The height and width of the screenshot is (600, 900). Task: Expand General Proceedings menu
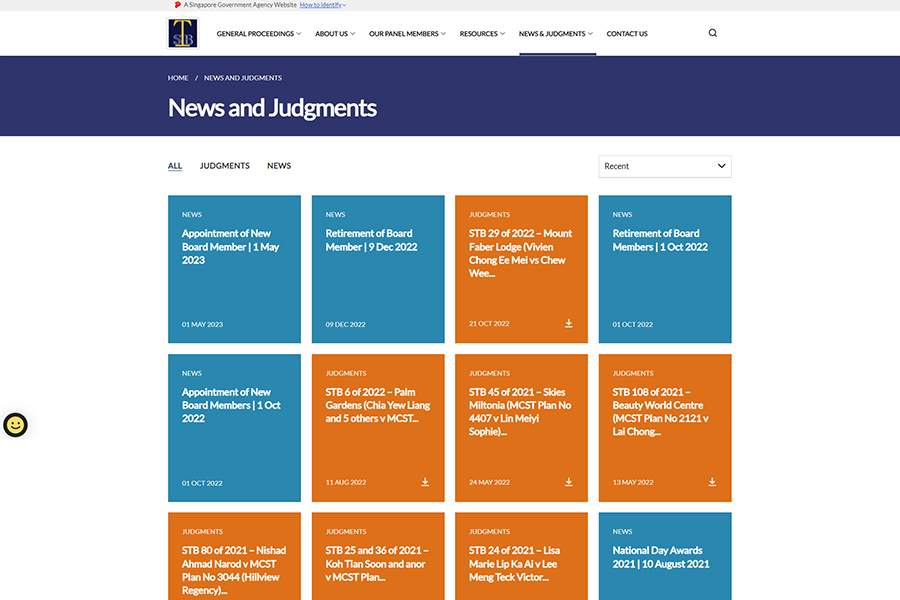(x=258, y=34)
